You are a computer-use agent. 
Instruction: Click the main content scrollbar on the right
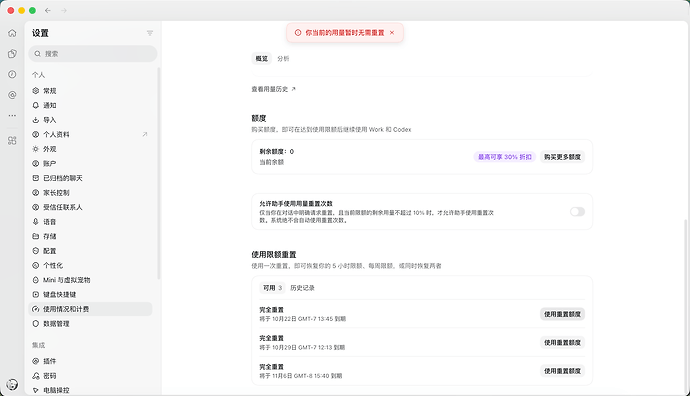coord(686,306)
